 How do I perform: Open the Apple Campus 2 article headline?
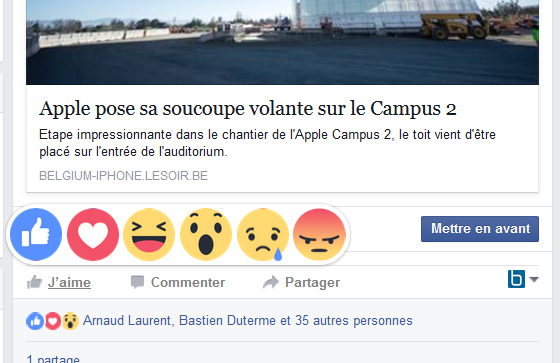point(248,109)
